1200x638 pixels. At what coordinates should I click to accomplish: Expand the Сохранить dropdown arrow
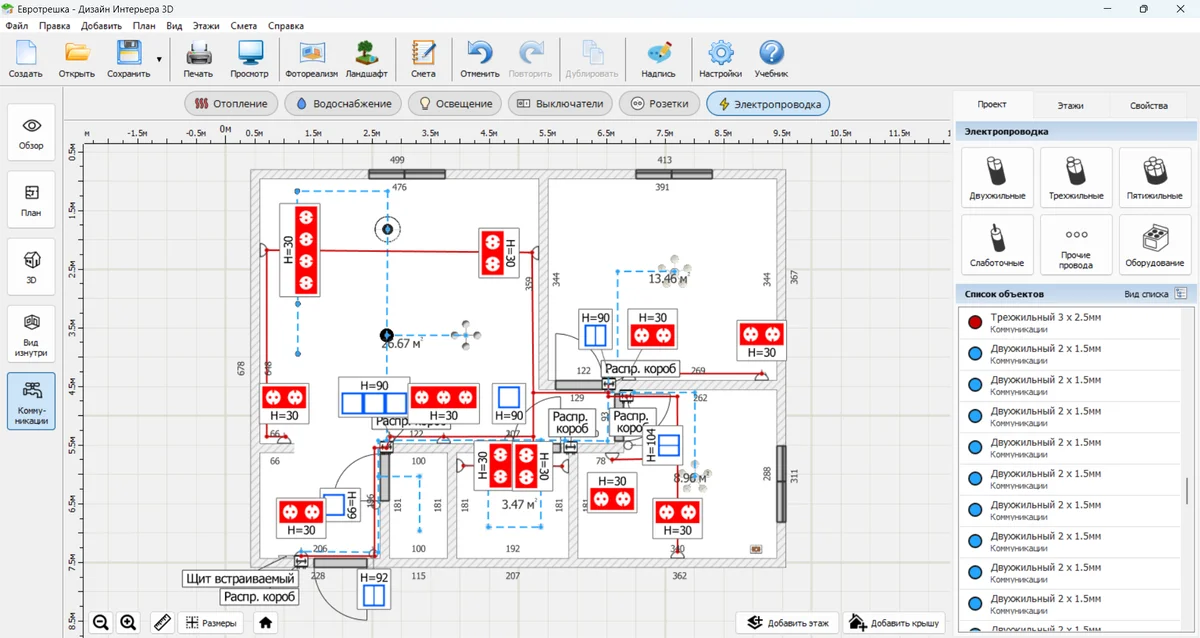coord(159,59)
